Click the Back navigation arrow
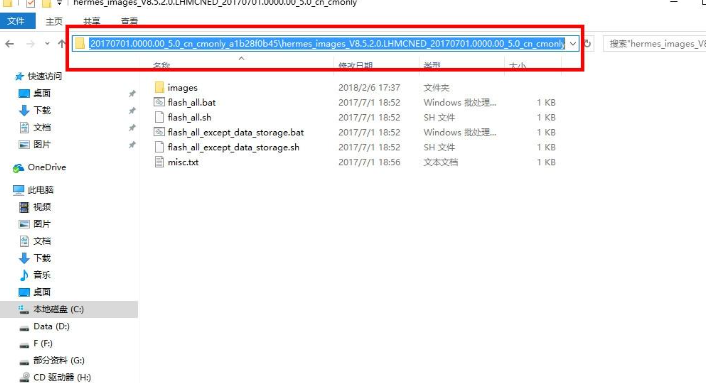This screenshot has width=706, height=383. (x=9, y=44)
